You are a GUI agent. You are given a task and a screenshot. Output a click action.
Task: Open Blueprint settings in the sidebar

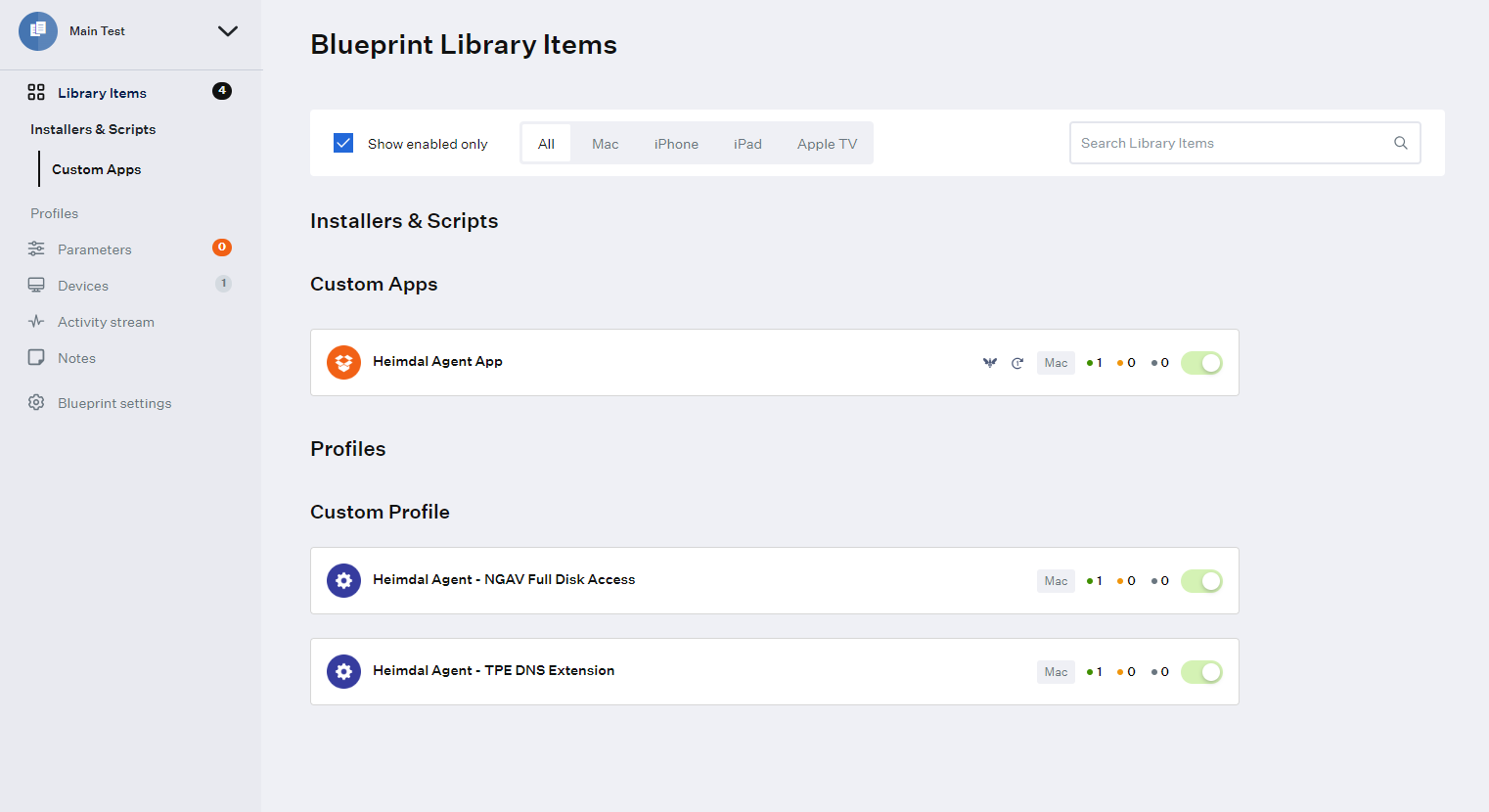pos(114,403)
